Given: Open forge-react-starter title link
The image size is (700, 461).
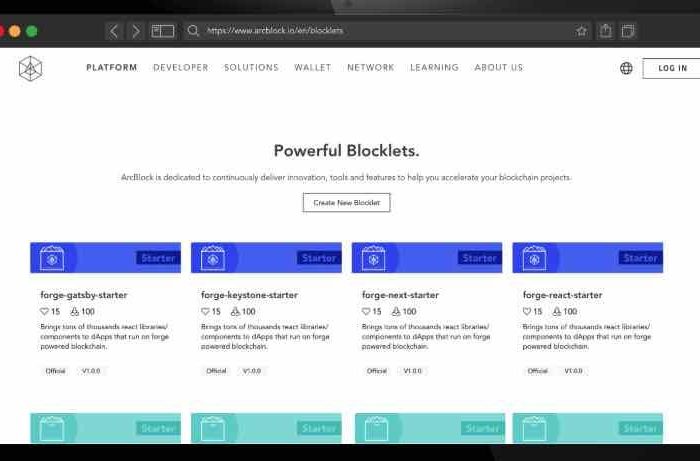Looking at the screenshot, I should [562, 295].
